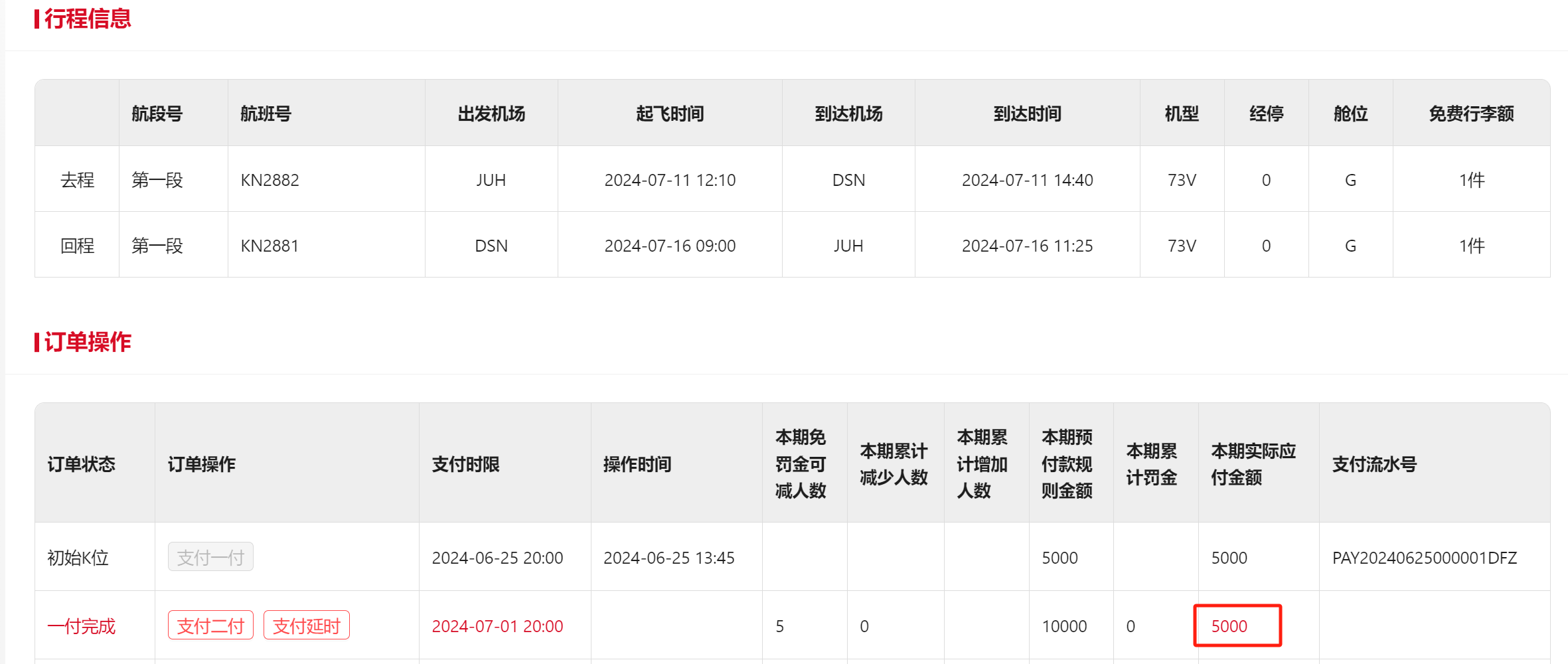Click the 支付二付 button
Screen dimensions: 1568x664
[x=210, y=625]
